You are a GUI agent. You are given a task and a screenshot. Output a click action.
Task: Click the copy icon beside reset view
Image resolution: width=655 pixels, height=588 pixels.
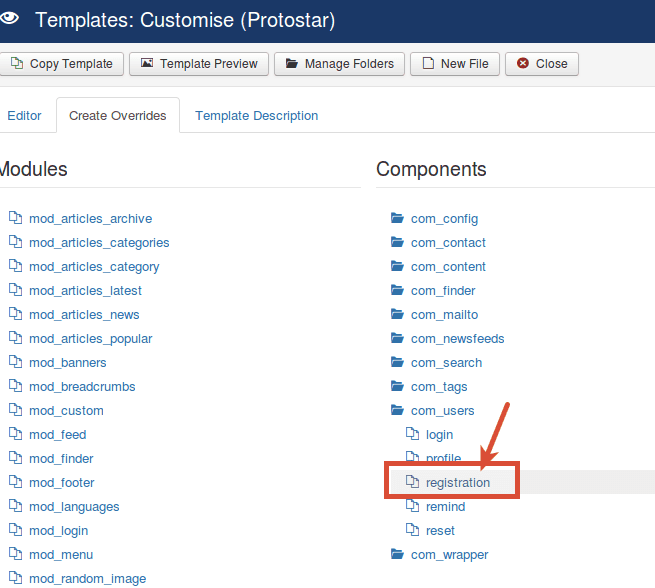coord(413,530)
